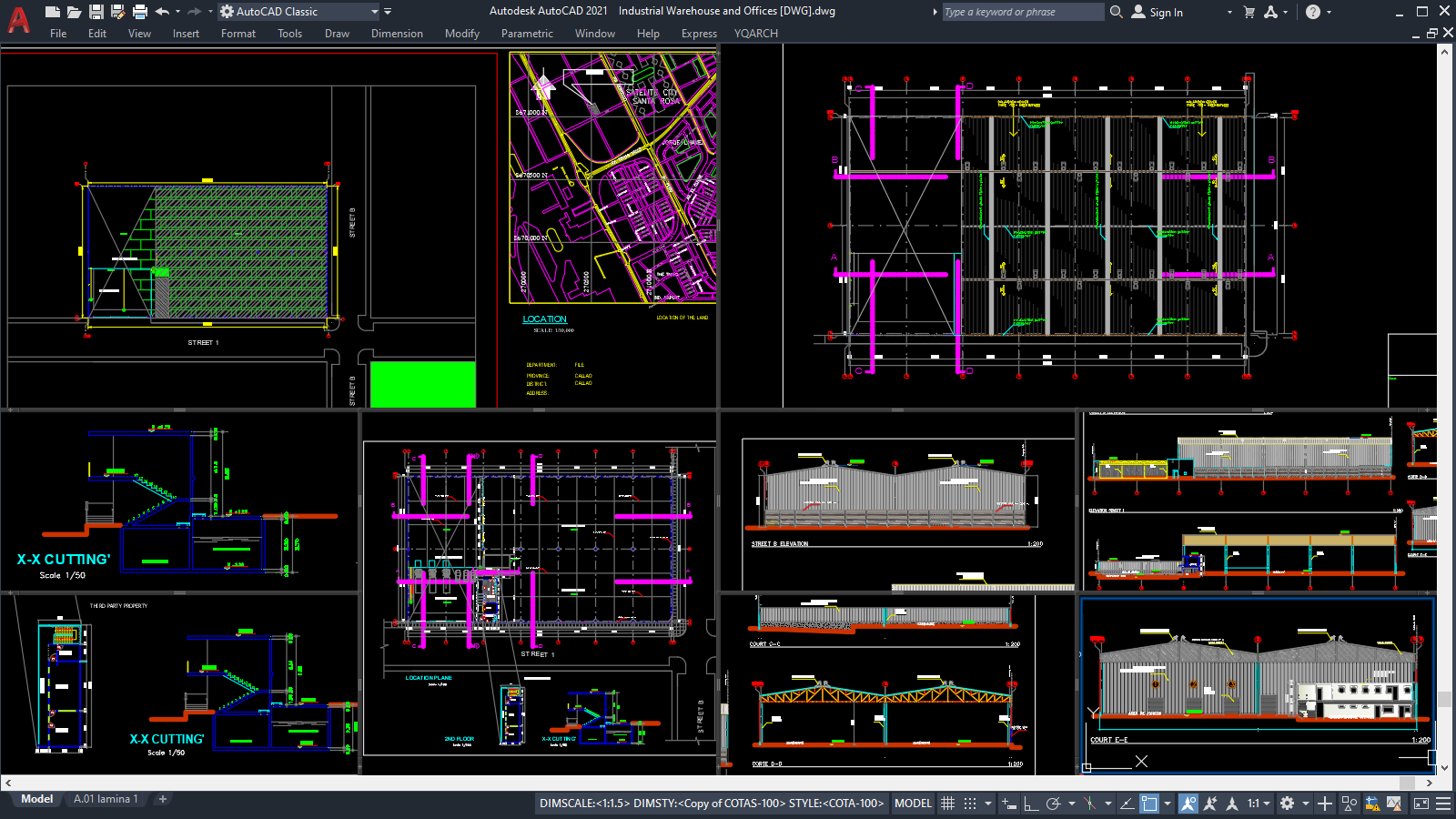Open the AutoCAD Classic workspace dropdown

click(x=300, y=12)
